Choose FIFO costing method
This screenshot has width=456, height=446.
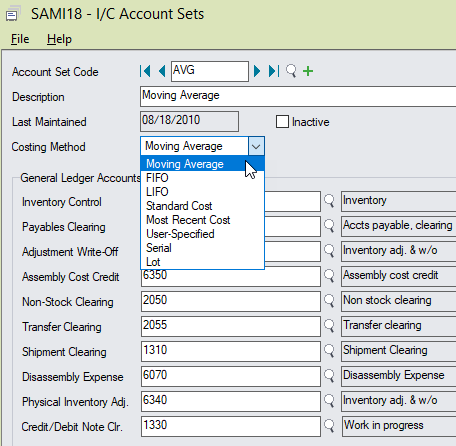coord(202,178)
